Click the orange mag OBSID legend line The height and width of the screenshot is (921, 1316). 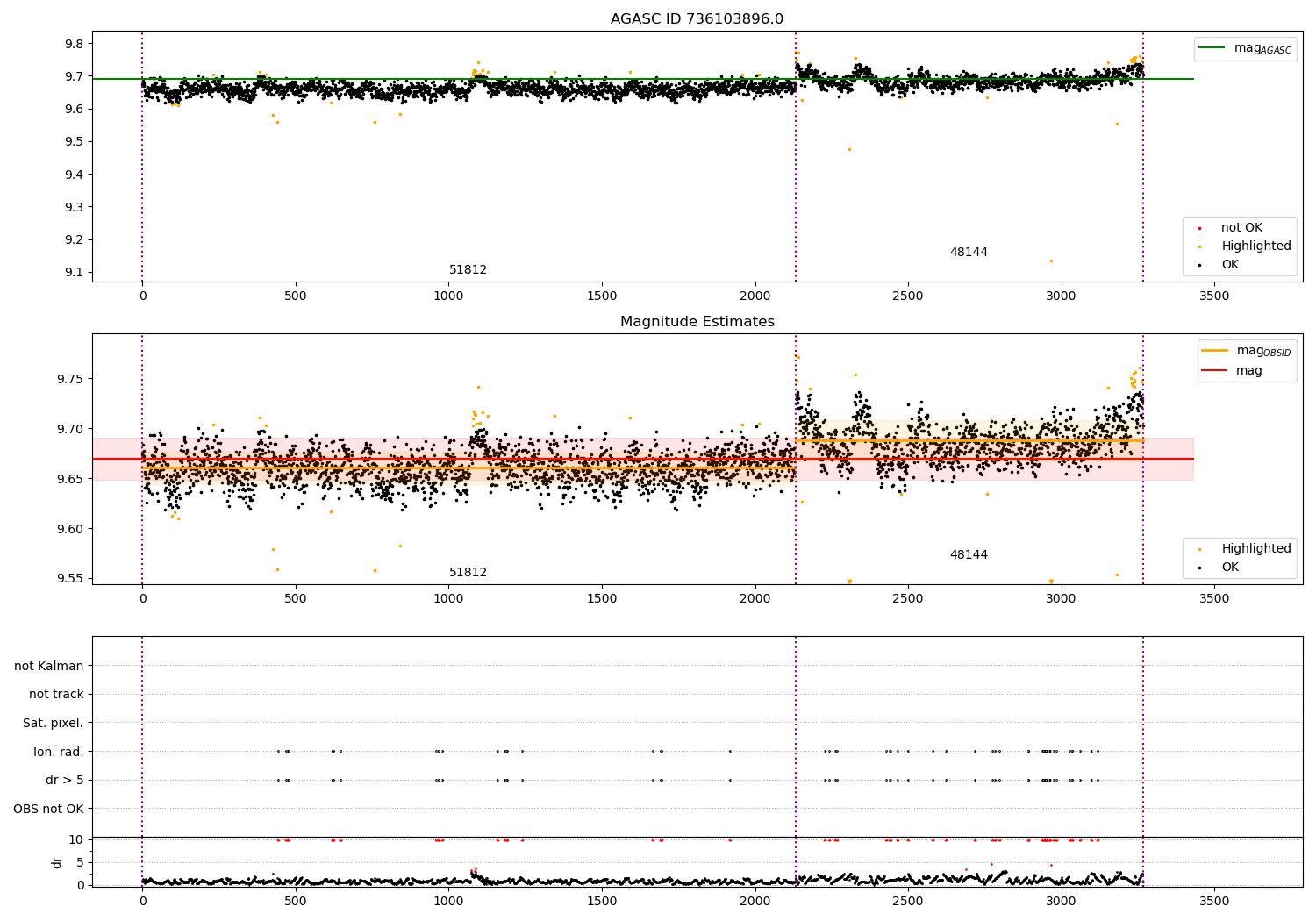(1215, 351)
